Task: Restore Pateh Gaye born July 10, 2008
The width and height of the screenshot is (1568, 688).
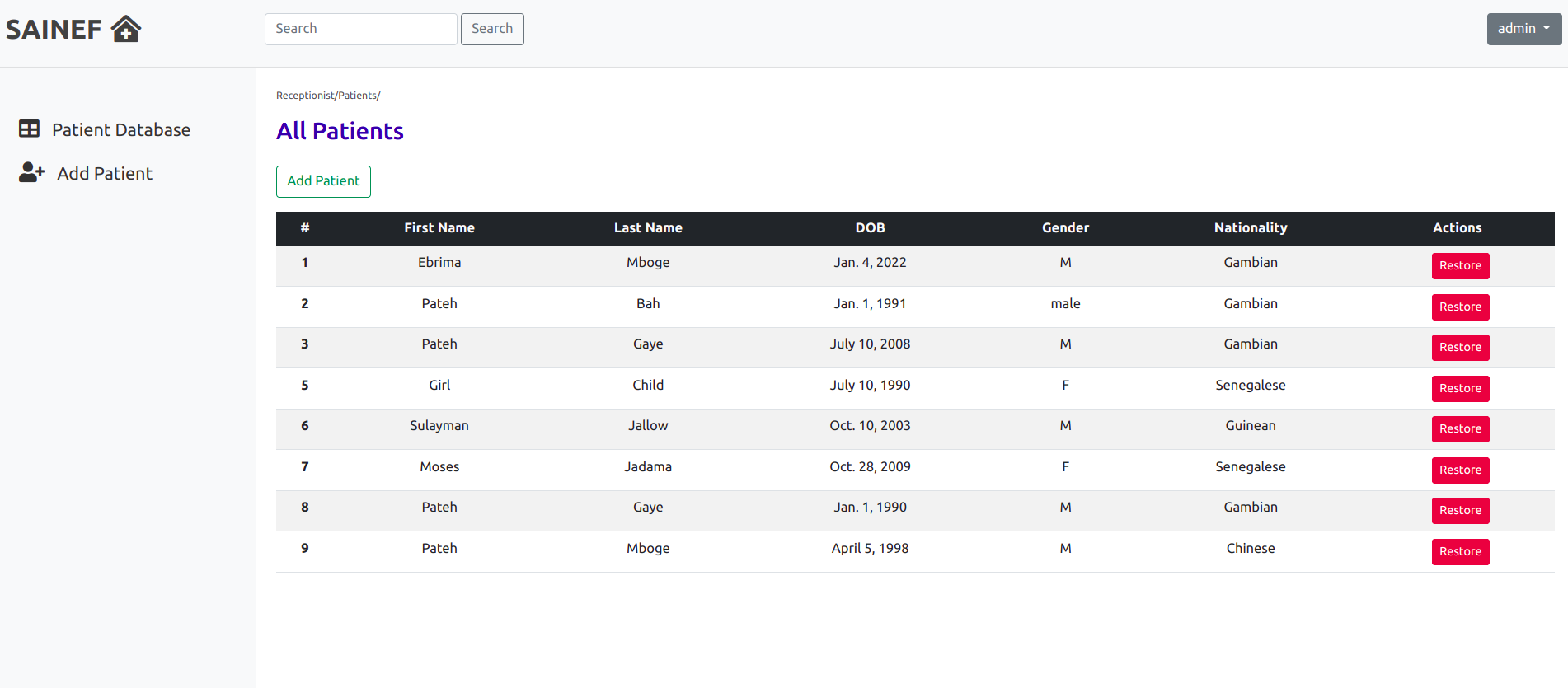Action: click(1460, 348)
